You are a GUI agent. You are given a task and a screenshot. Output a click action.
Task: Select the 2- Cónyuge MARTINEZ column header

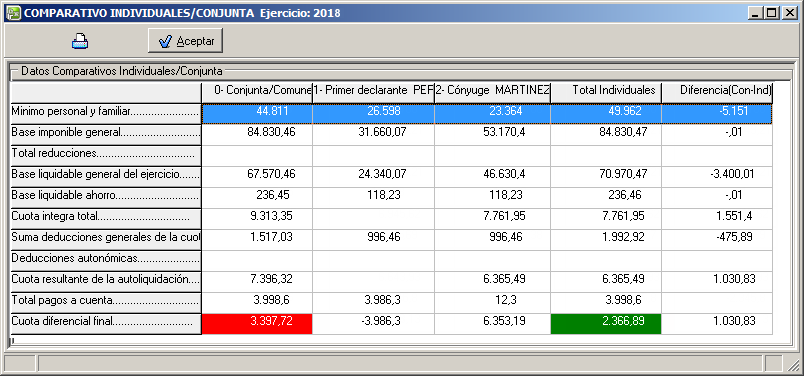click(492, 91)
